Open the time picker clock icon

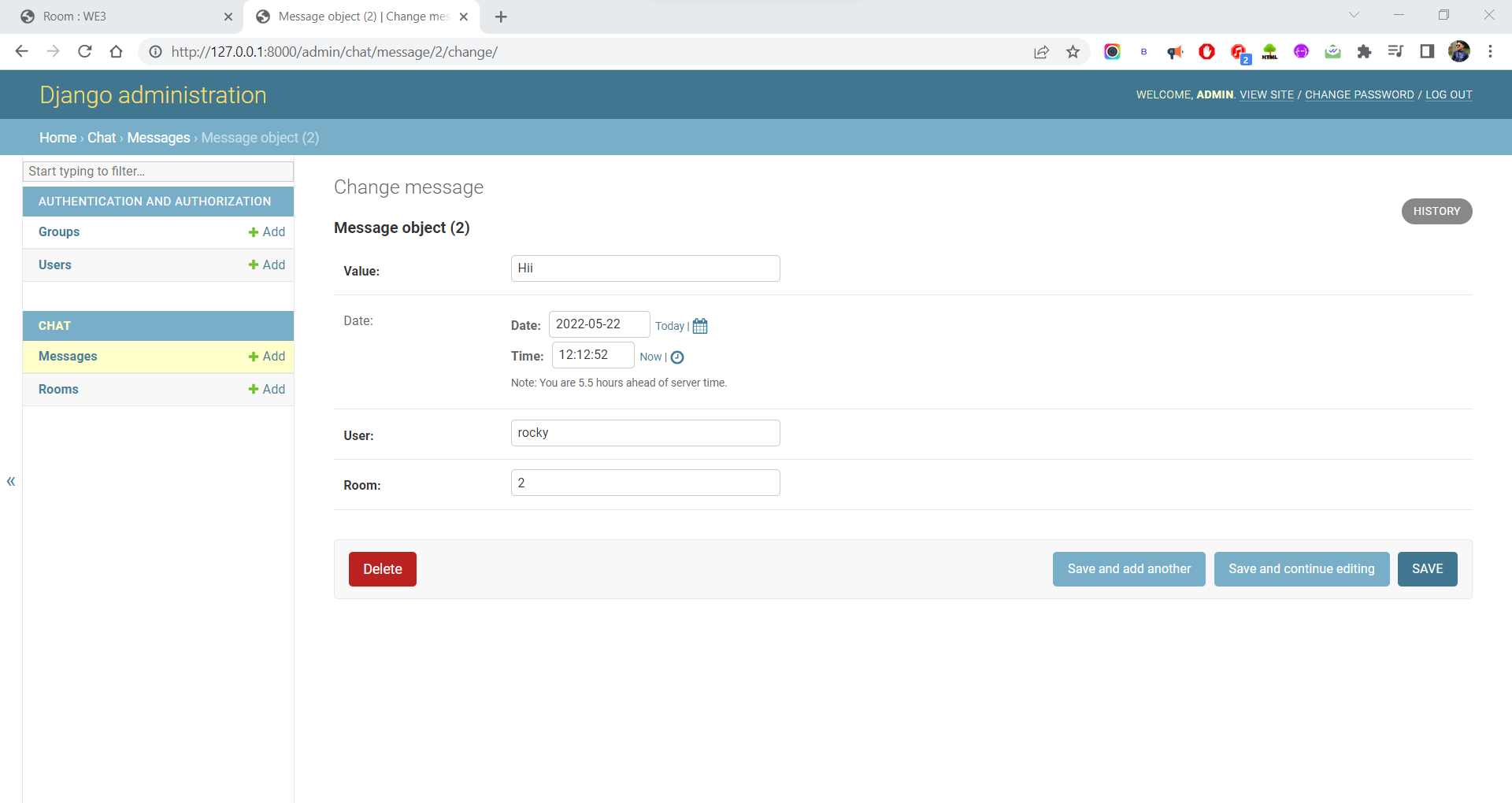click(x=677, y=357)
